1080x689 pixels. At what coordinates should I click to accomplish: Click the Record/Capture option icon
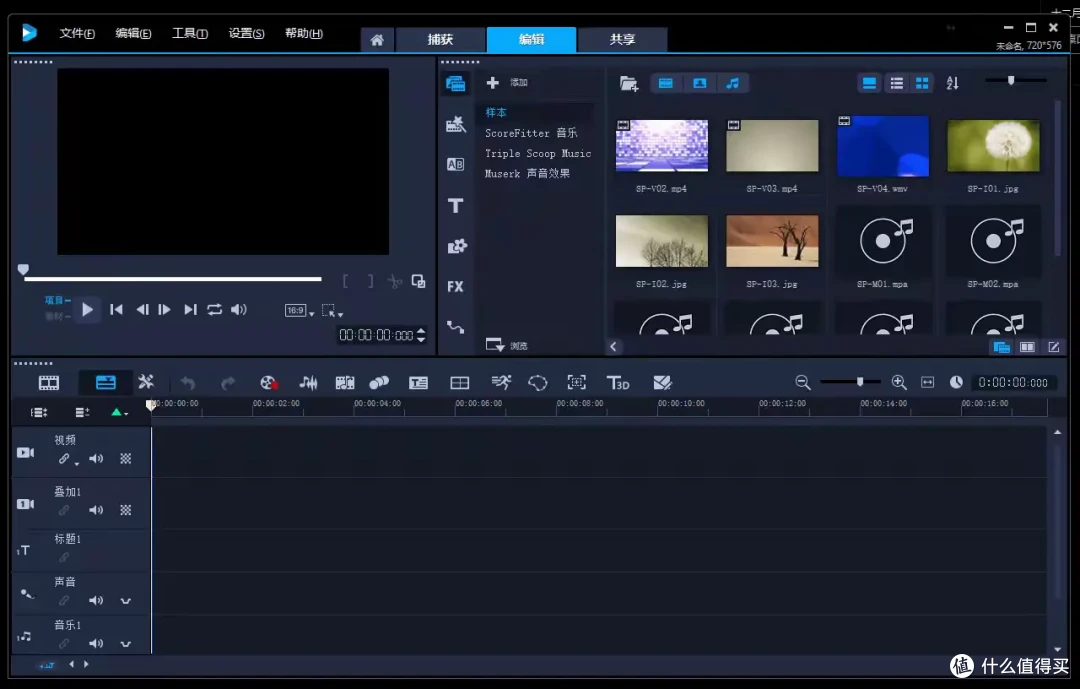[268, 383]
